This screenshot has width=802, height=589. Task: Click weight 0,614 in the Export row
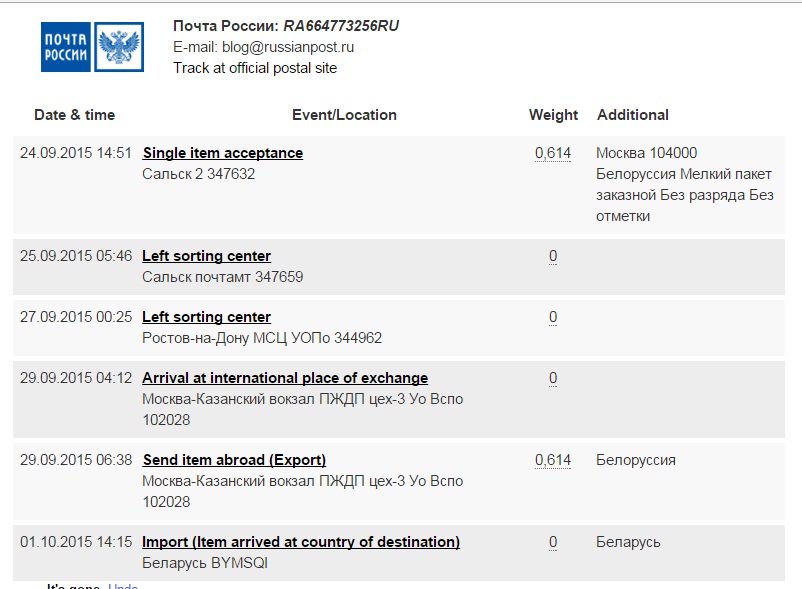click(x=553, y=460)
